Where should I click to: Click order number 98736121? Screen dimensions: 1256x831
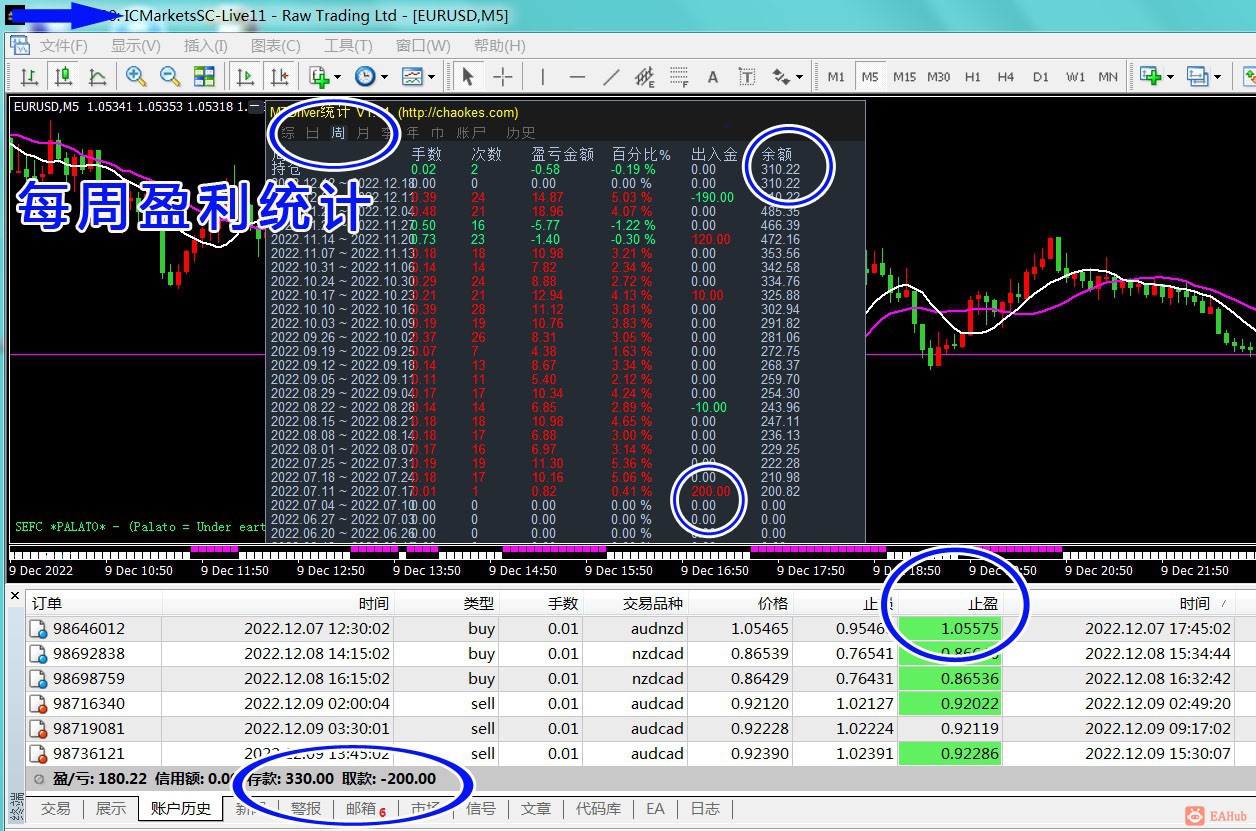click(89, 754)
